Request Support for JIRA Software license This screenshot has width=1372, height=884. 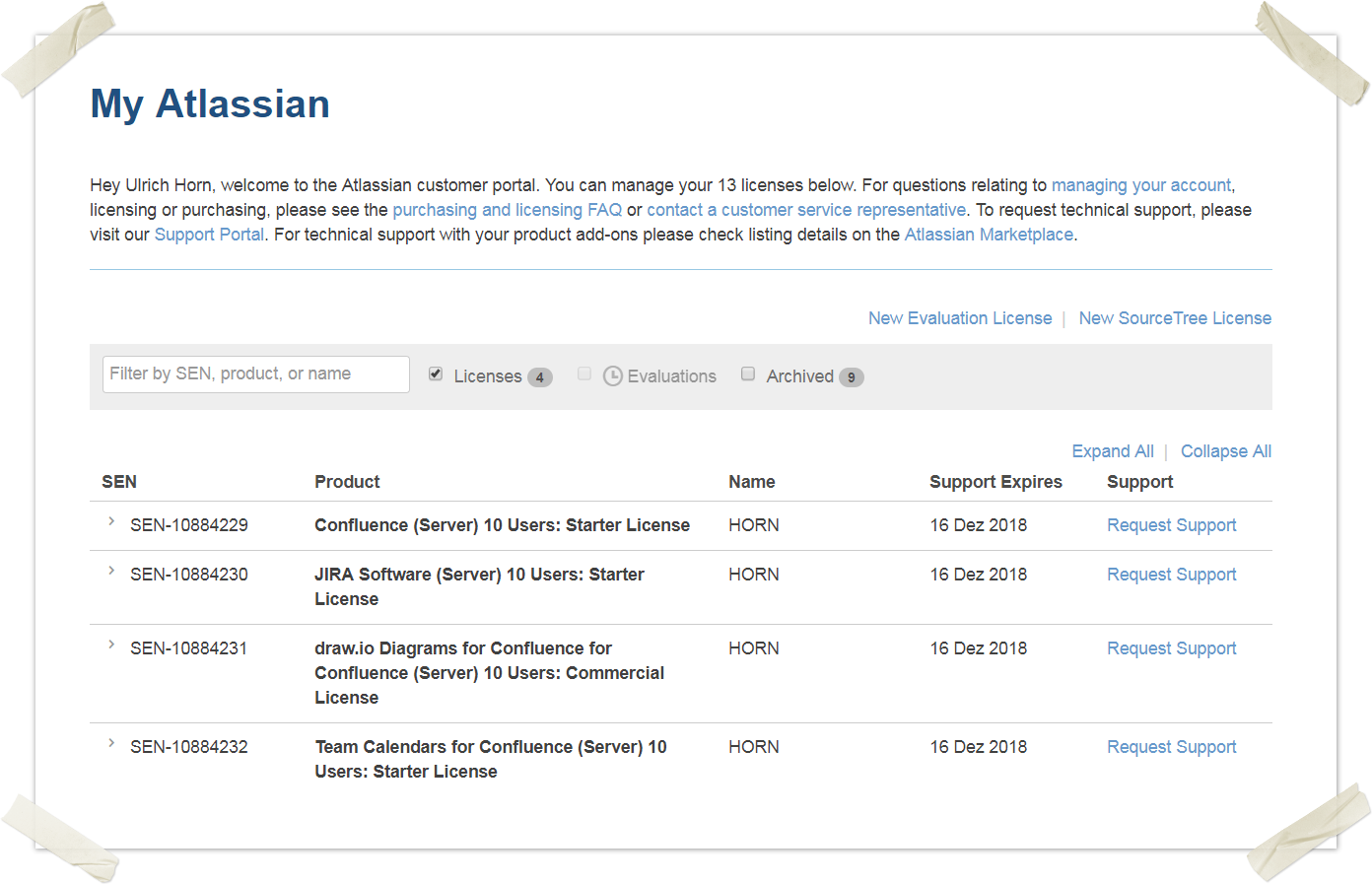coord(1171,575)
